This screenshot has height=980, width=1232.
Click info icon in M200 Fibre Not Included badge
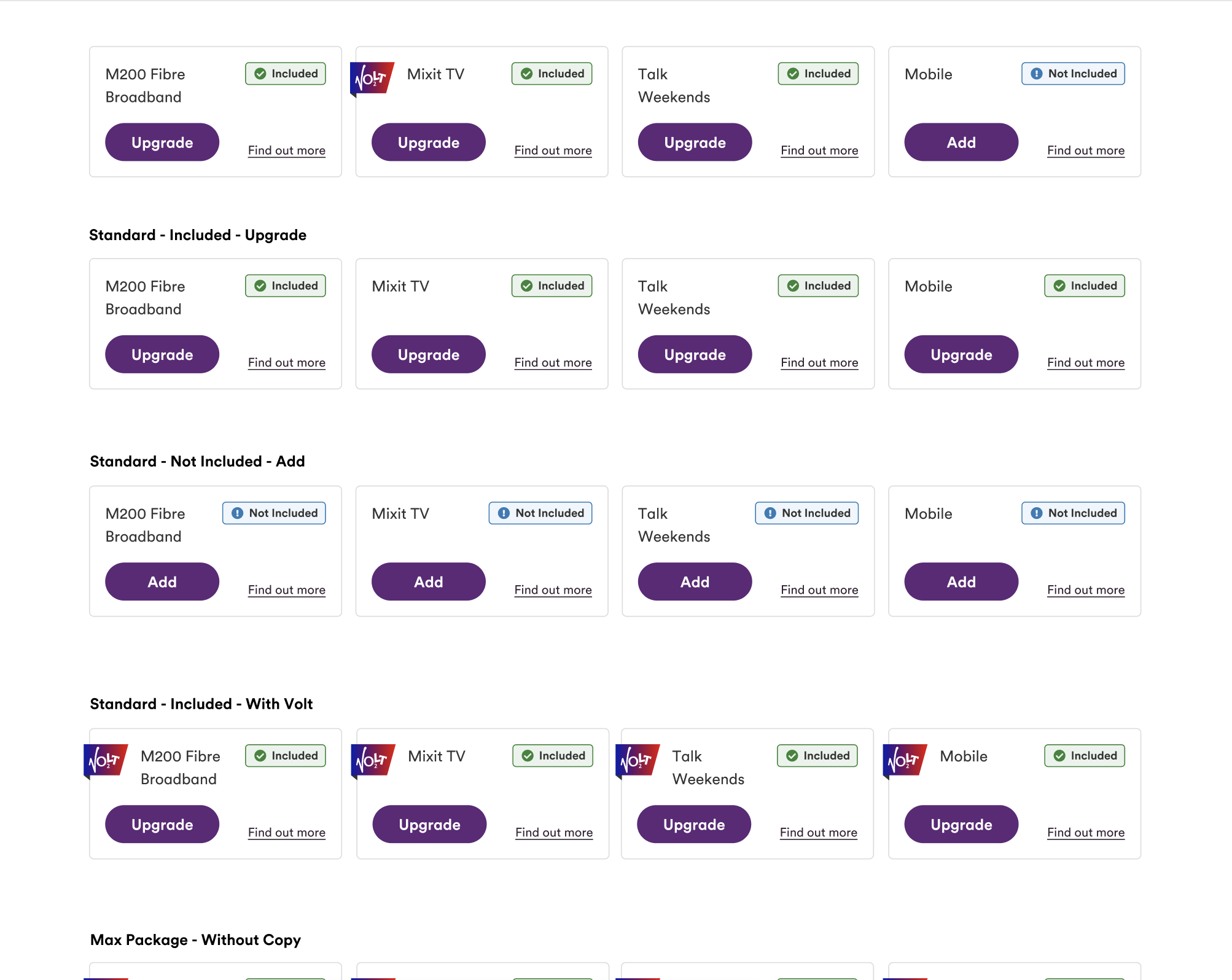[237, 513]
